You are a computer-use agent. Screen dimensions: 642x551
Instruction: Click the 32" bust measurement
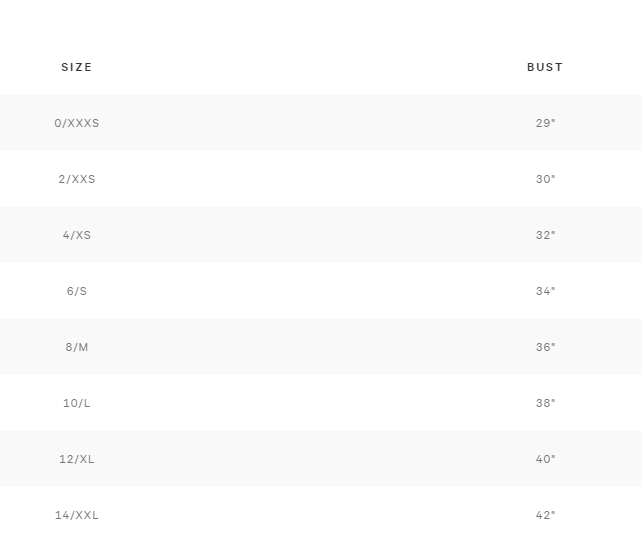[545, 235]
